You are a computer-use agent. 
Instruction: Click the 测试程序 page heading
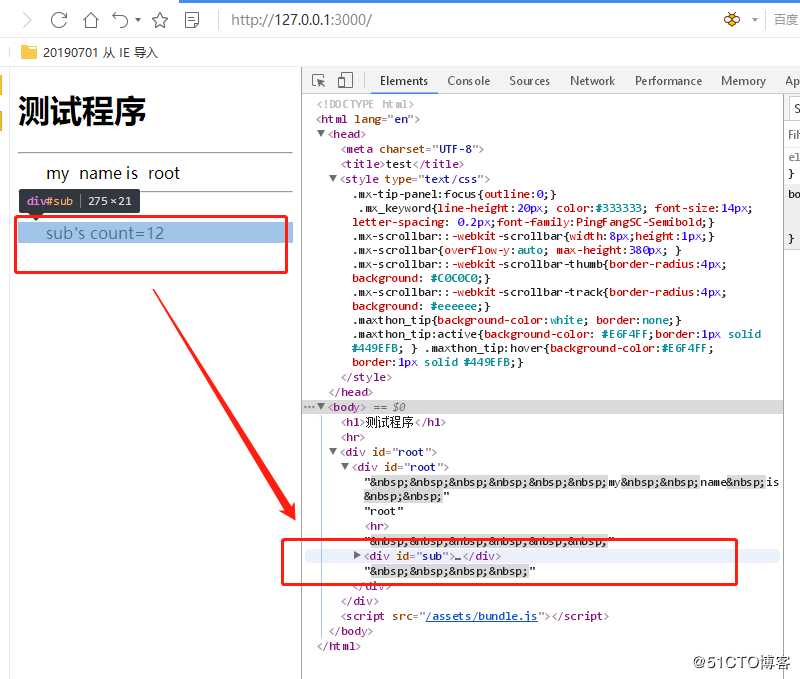click(82, 111)
